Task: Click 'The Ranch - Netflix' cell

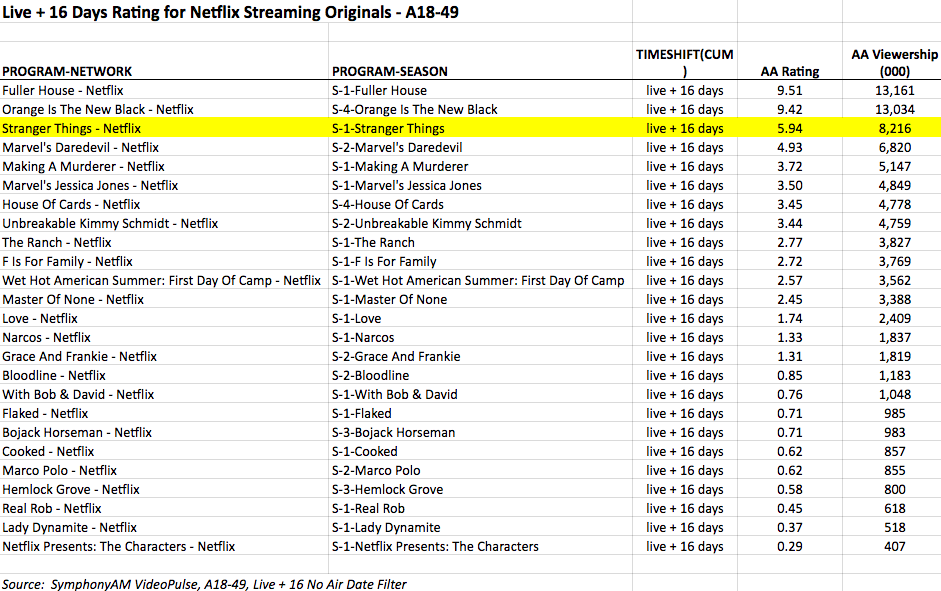Action: 57,242
